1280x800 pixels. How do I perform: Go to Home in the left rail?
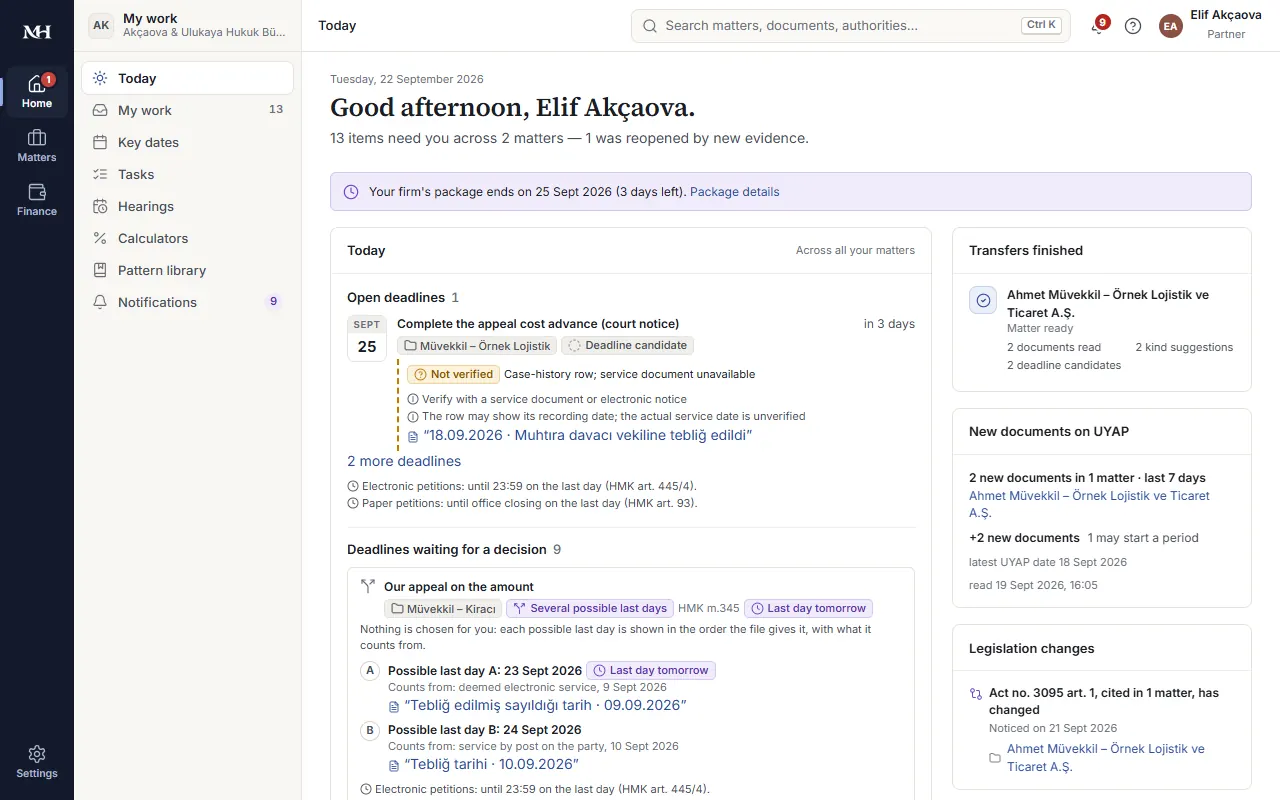[37, 91]
